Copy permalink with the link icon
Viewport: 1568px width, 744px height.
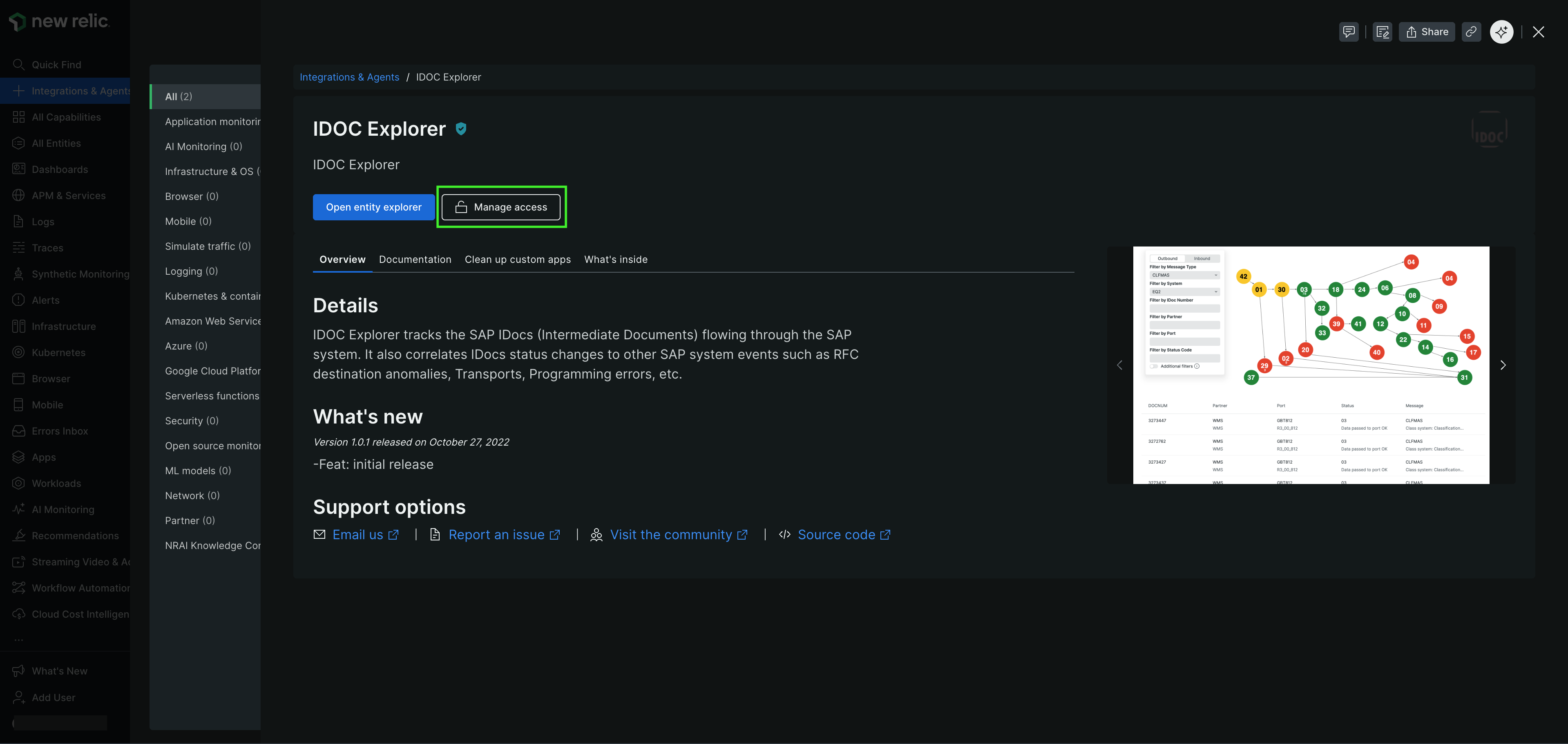(x=1471, y=31)
